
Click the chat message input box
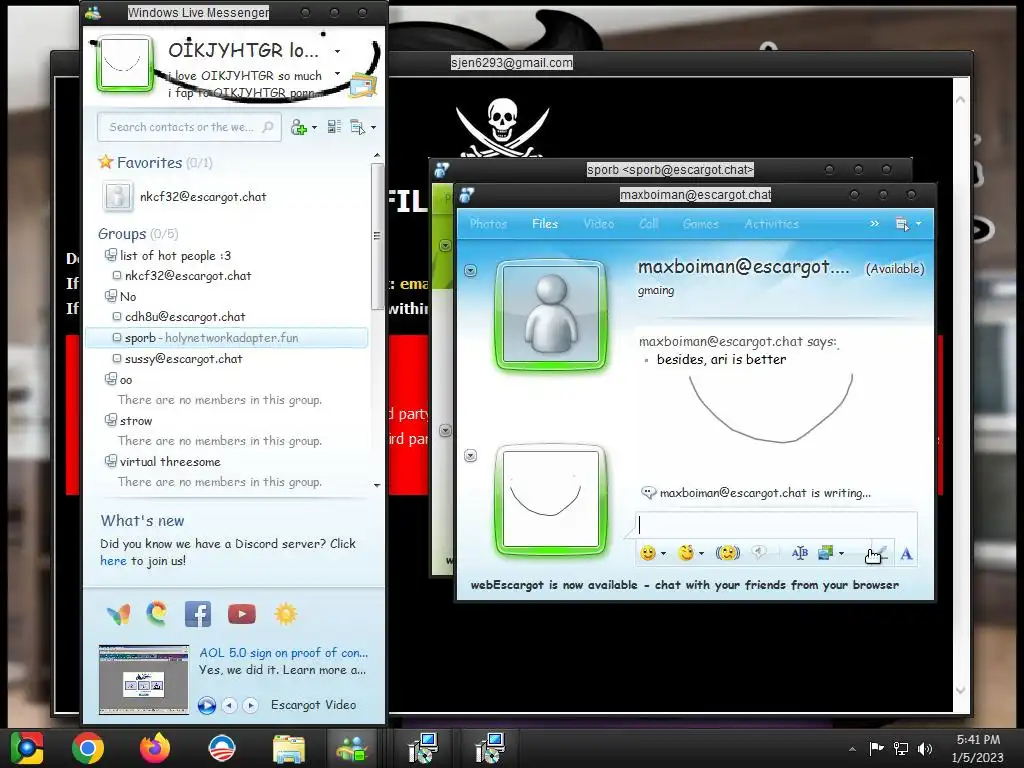tap(776, 524)
